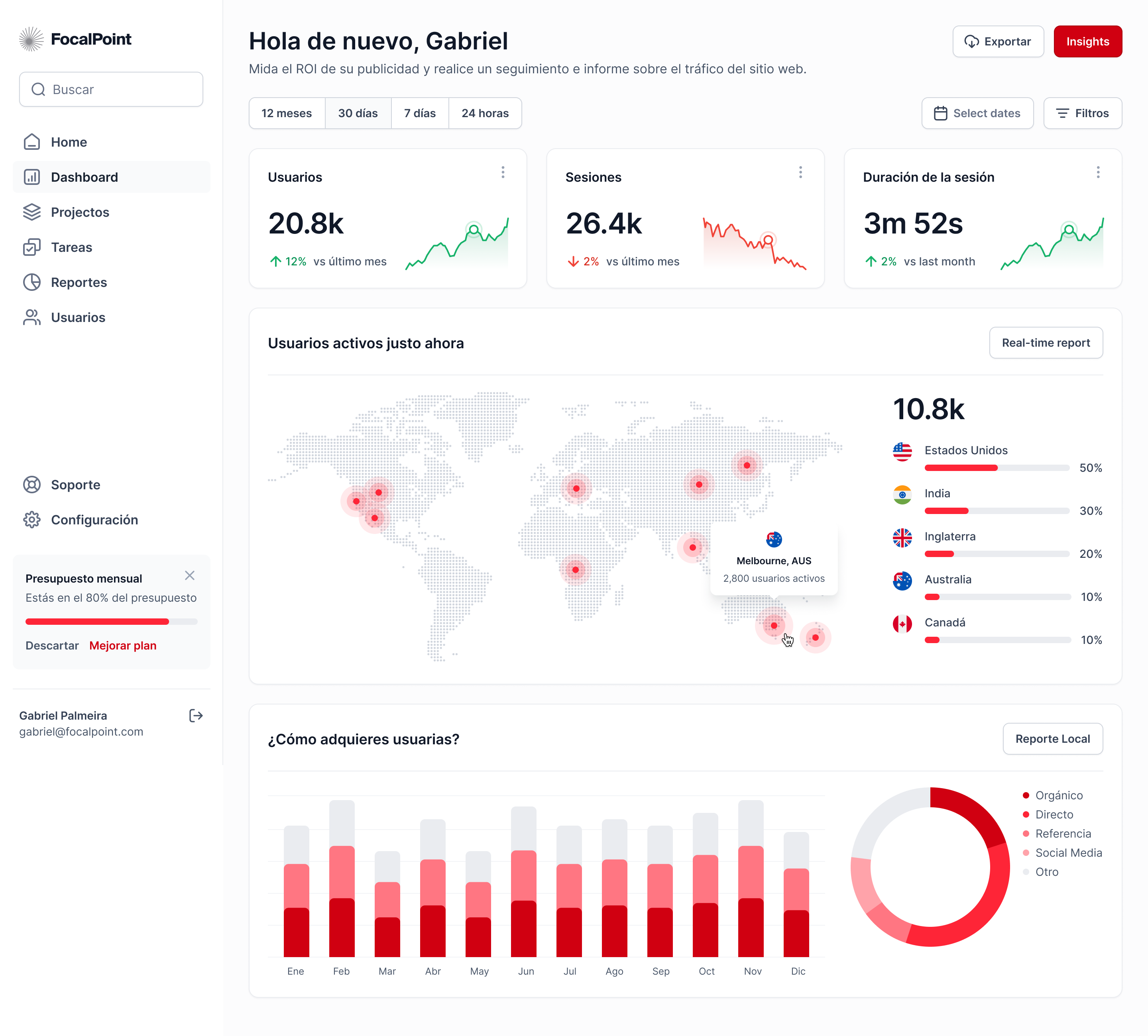Go to Soporte lifebuoy icon
Screen dimensions: 1148x1036
pos(32,485)
